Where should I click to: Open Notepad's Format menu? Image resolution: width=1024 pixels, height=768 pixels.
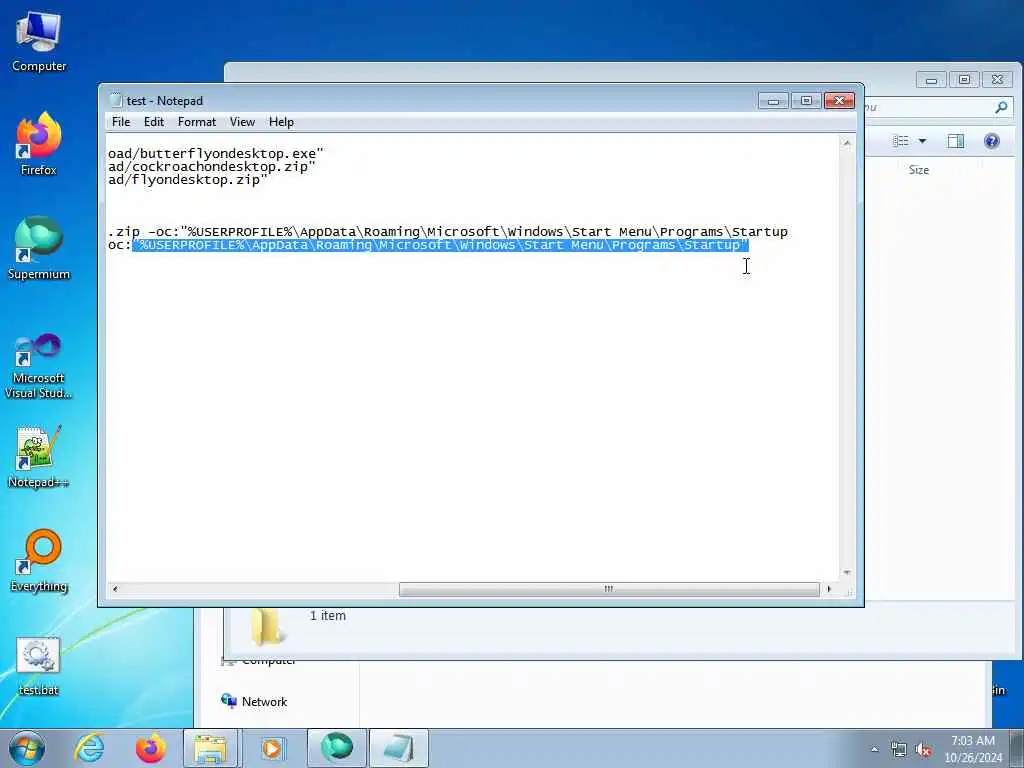click(197, 122)
